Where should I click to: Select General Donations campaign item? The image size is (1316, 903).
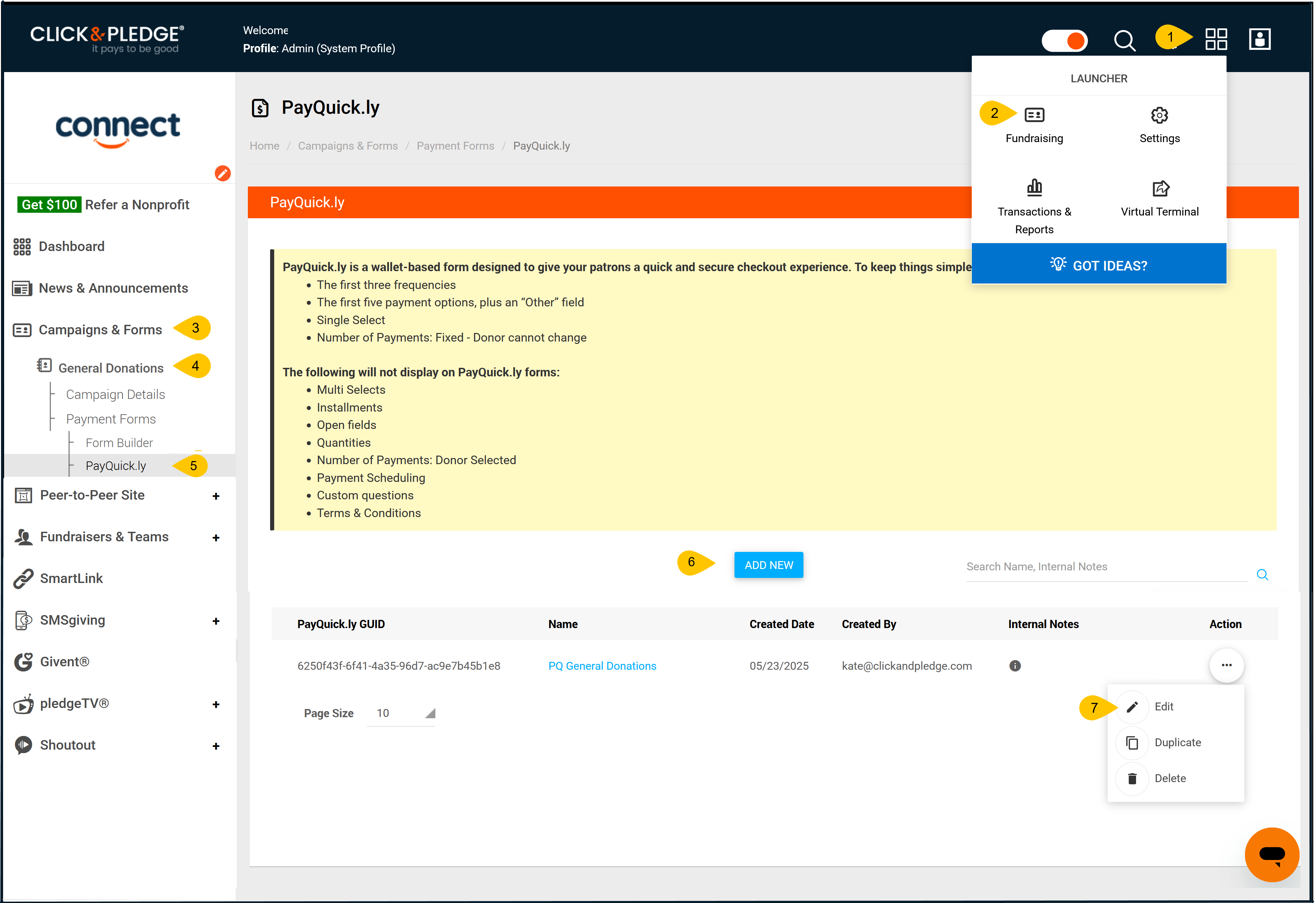pos(111,368)
